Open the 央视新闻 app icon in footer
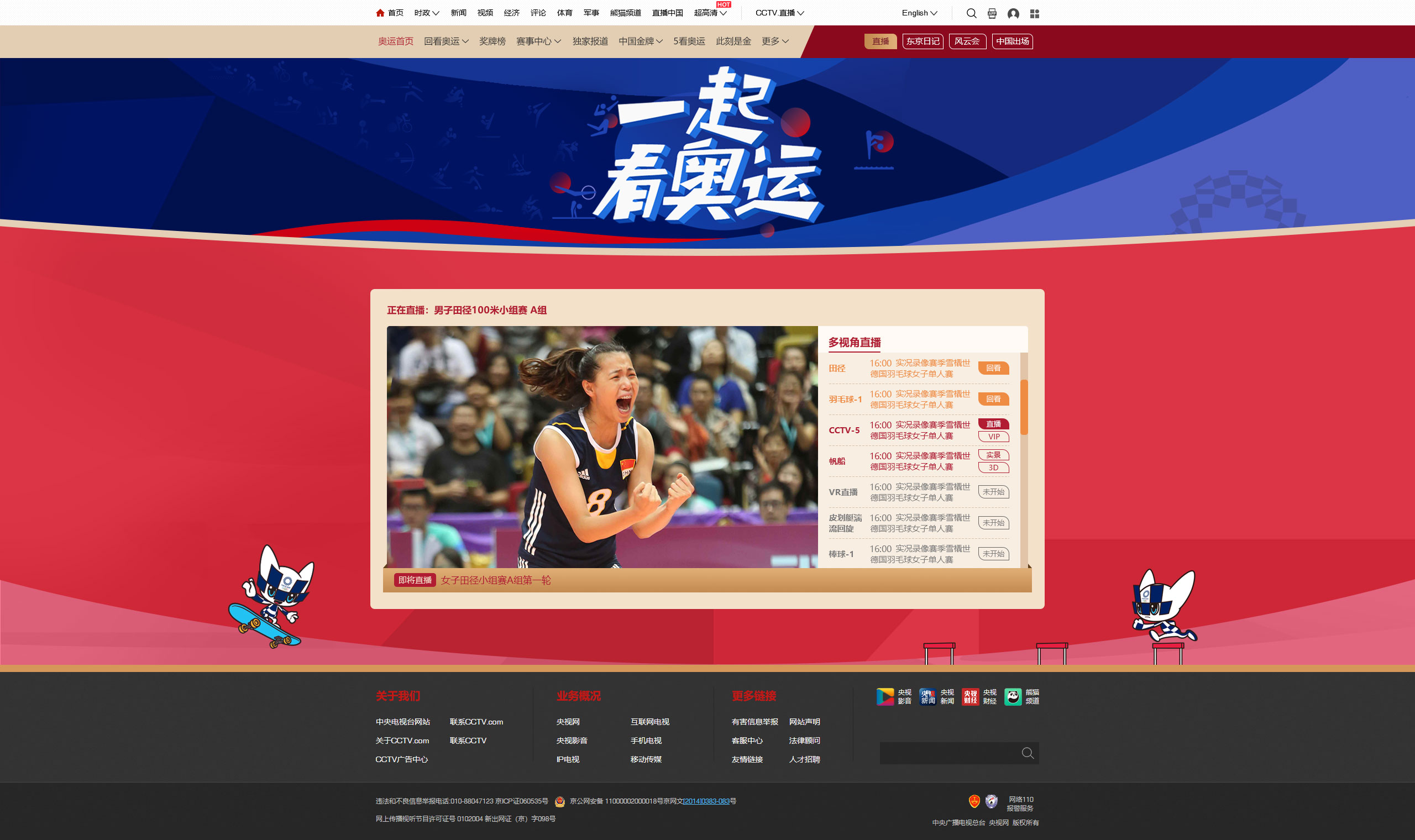This screenshot has width=1415, height=840. coord(927,696)
